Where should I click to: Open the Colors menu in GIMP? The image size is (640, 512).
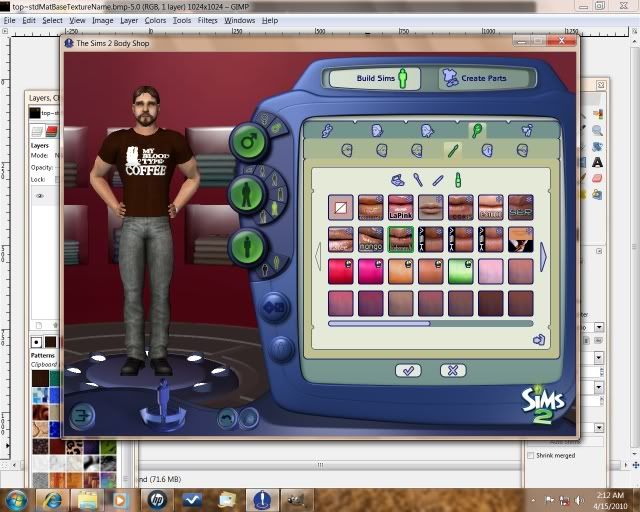coord(155,20)
